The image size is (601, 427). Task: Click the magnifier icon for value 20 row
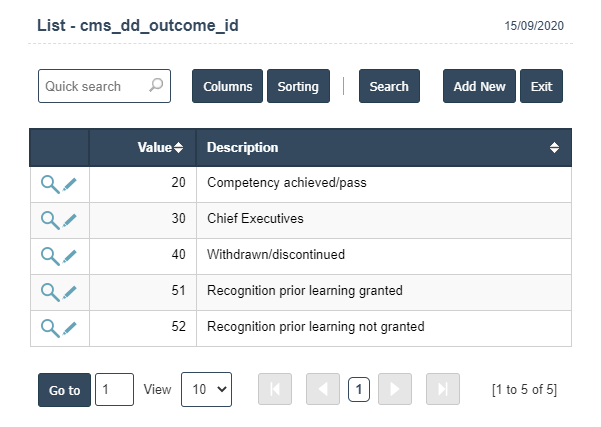click(x=49, y=184)
